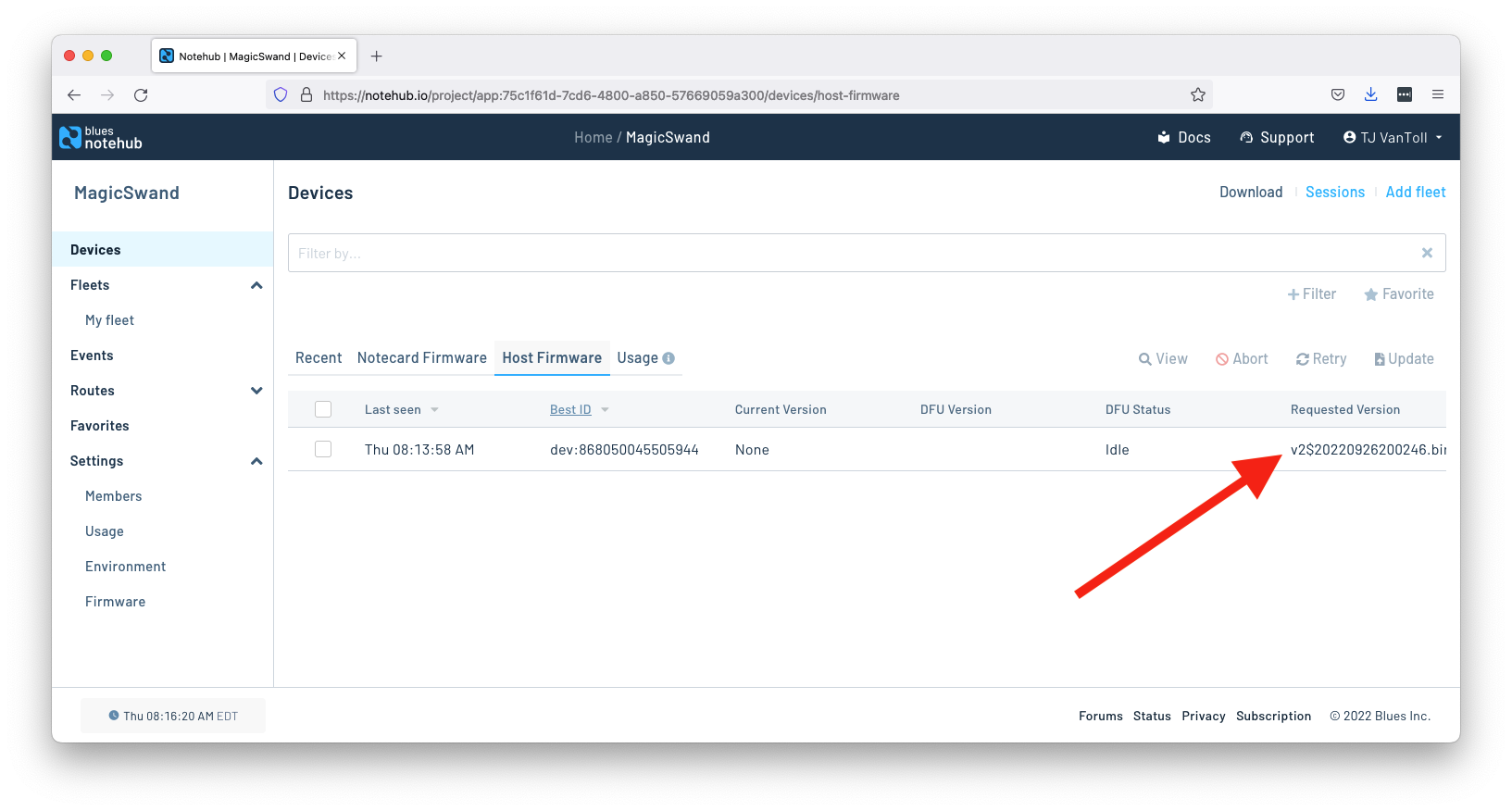The height and width of the screenshot is (811, 1512).
Task: Collapse the Settings section chevron
Action: pyautogui.click(x=256, y=461)
